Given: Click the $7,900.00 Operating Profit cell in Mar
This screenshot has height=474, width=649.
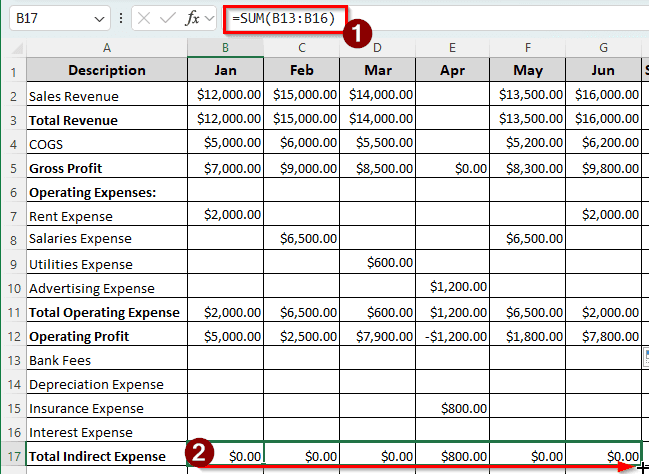Looking at the screenshot, I should (x=377, y=334).
